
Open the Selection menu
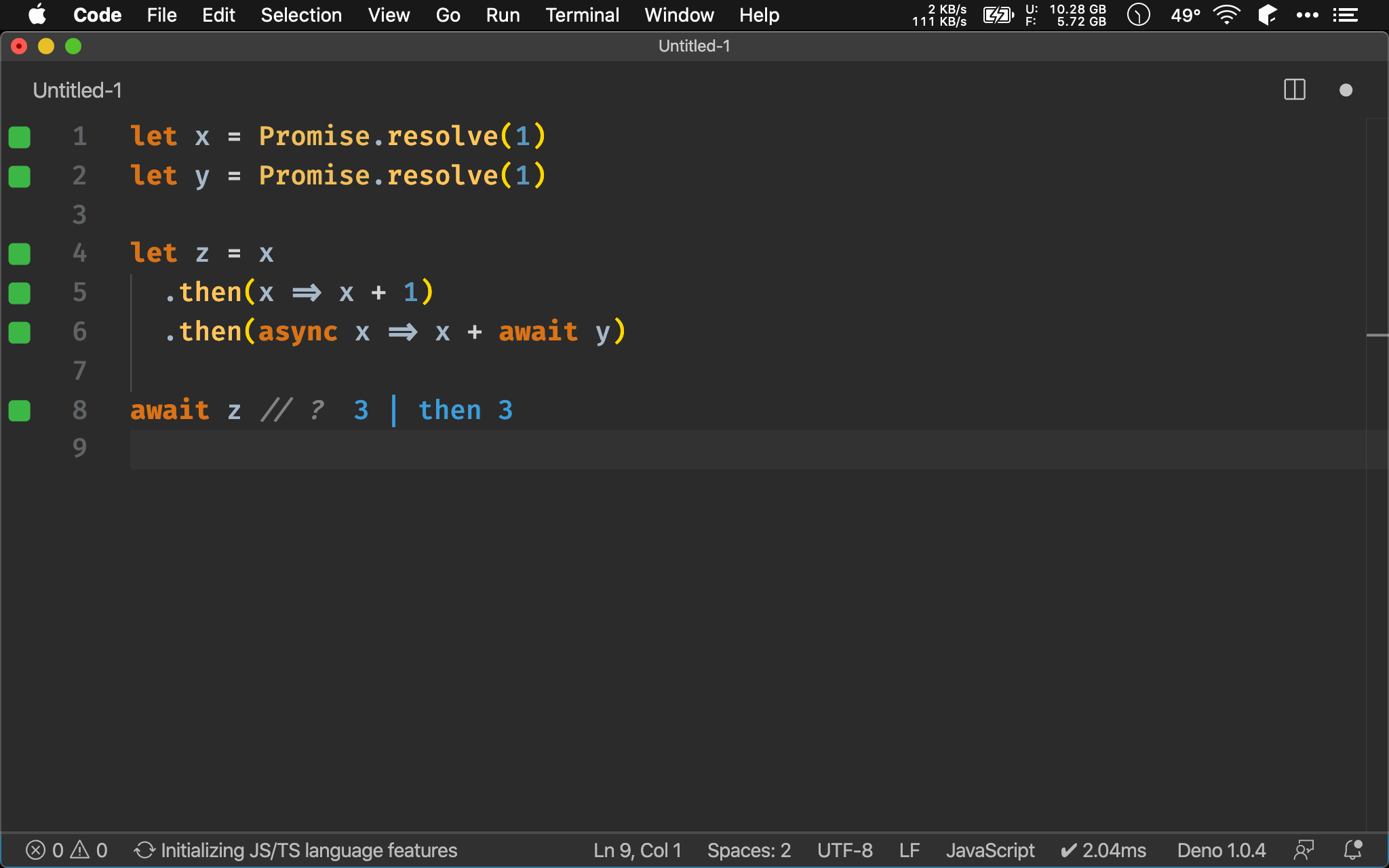pos(301,15)
